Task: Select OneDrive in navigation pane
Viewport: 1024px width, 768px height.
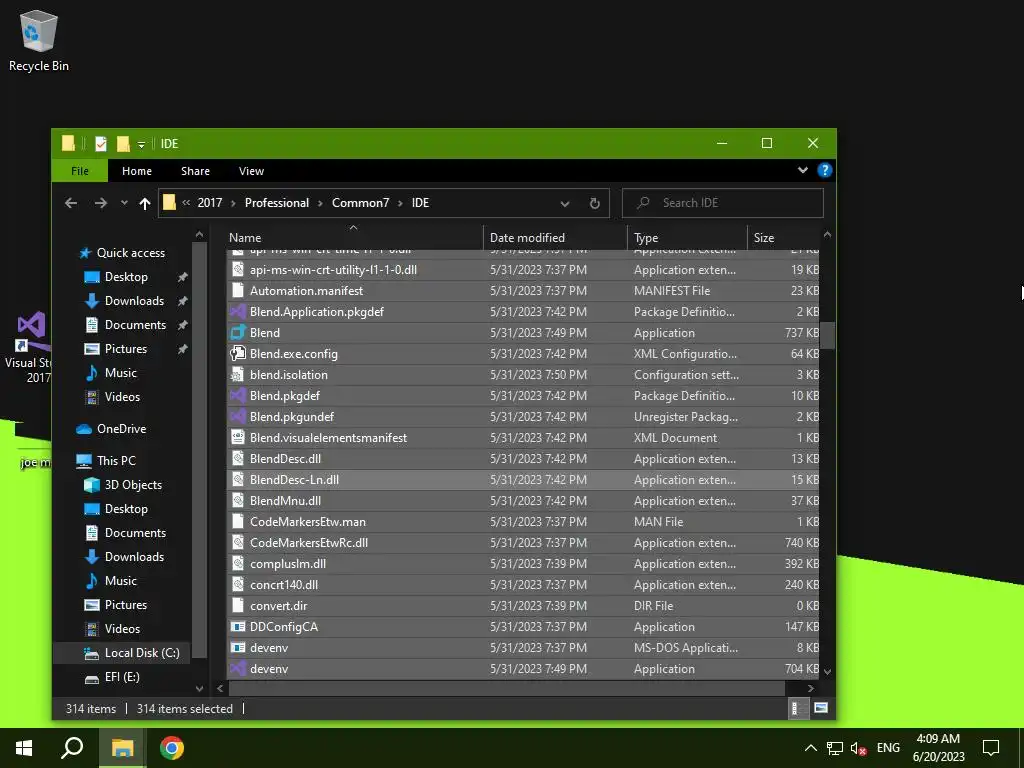Action: pyautogui.click(x=121, y=429)
